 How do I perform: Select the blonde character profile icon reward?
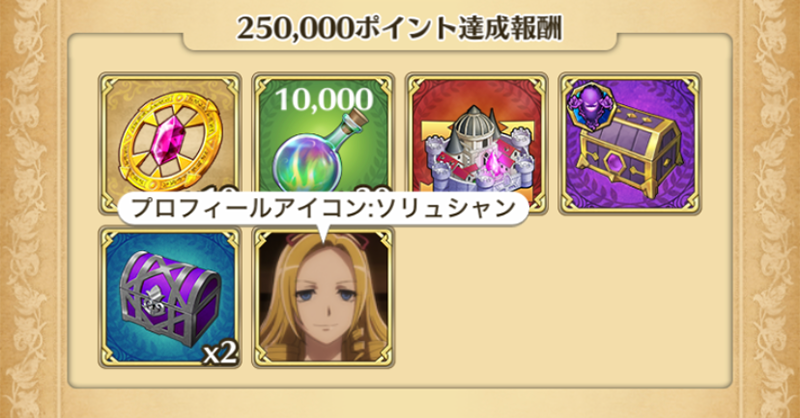tap(323, 297)
